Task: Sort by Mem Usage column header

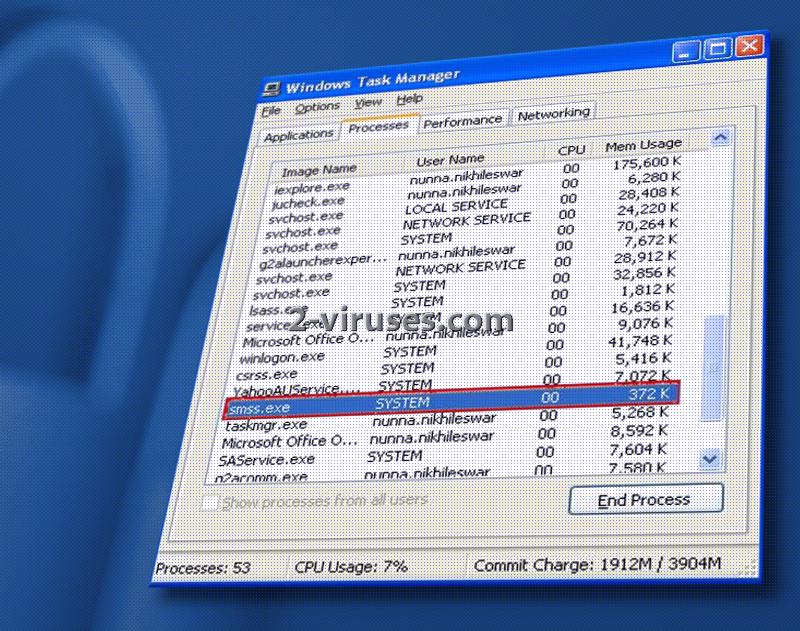Action: (643, 145)
